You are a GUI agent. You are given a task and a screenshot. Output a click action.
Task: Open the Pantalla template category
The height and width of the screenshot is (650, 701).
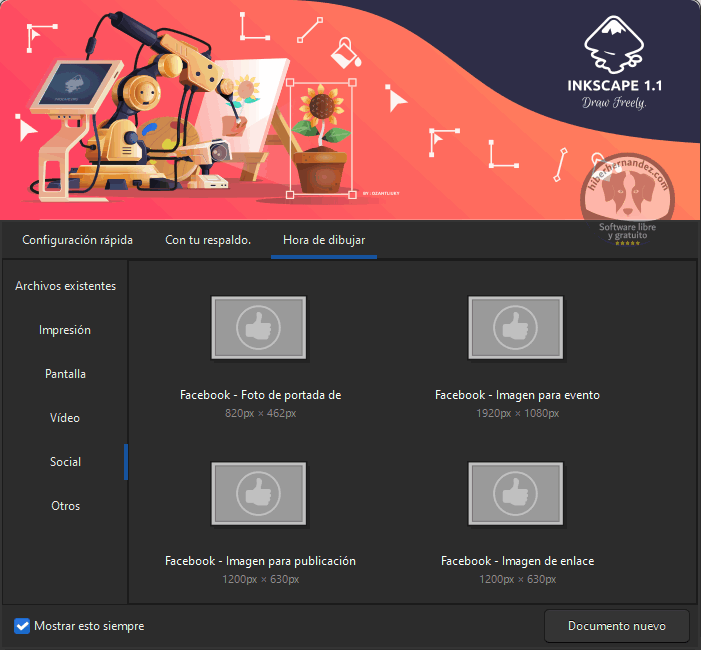[x=65, y=374]
